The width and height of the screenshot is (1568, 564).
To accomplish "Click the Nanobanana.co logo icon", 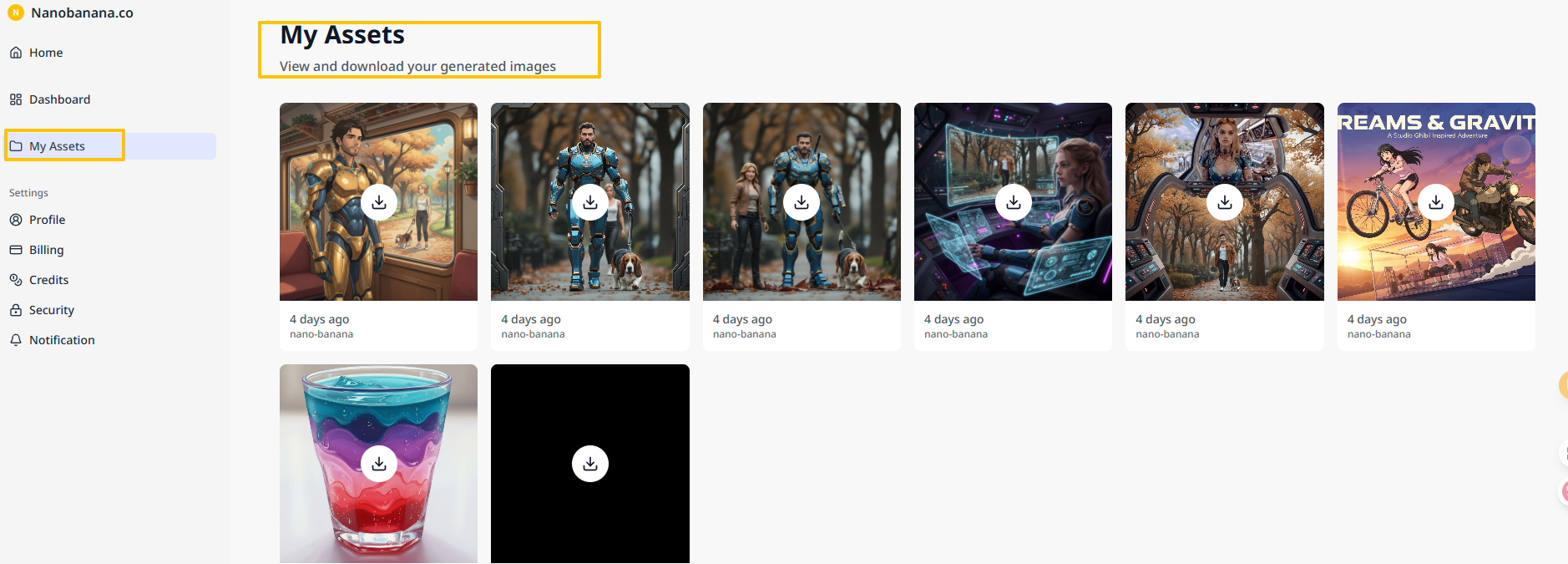I will [x=16, y=13].
